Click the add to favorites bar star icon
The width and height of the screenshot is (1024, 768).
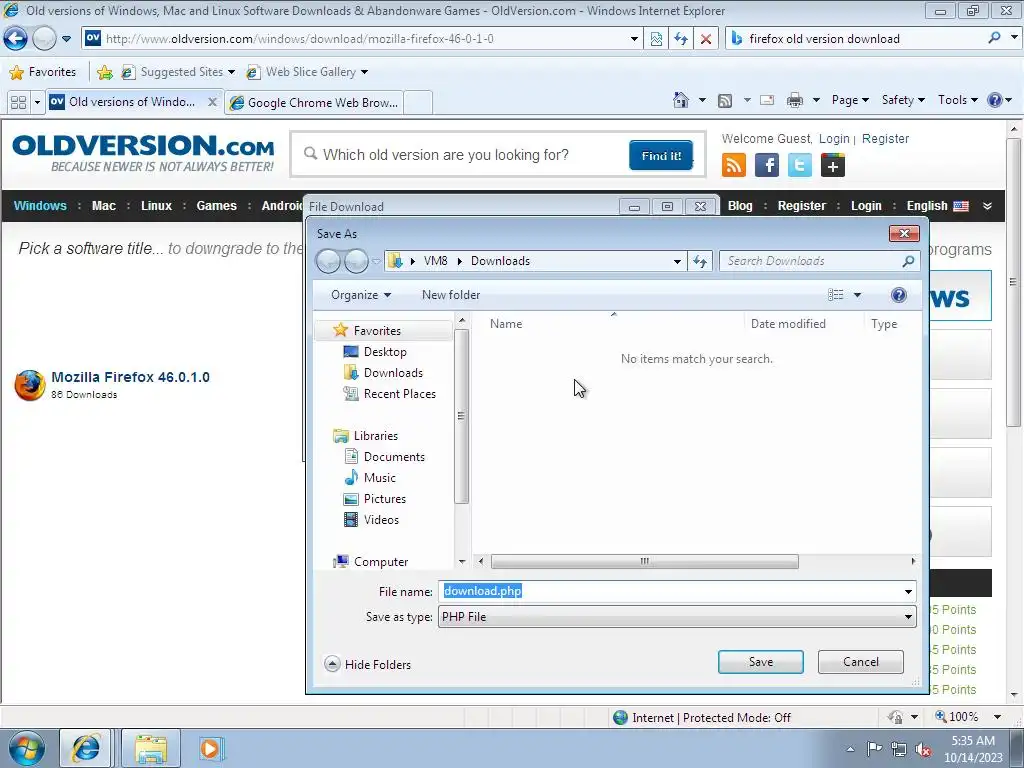[104, 72]
